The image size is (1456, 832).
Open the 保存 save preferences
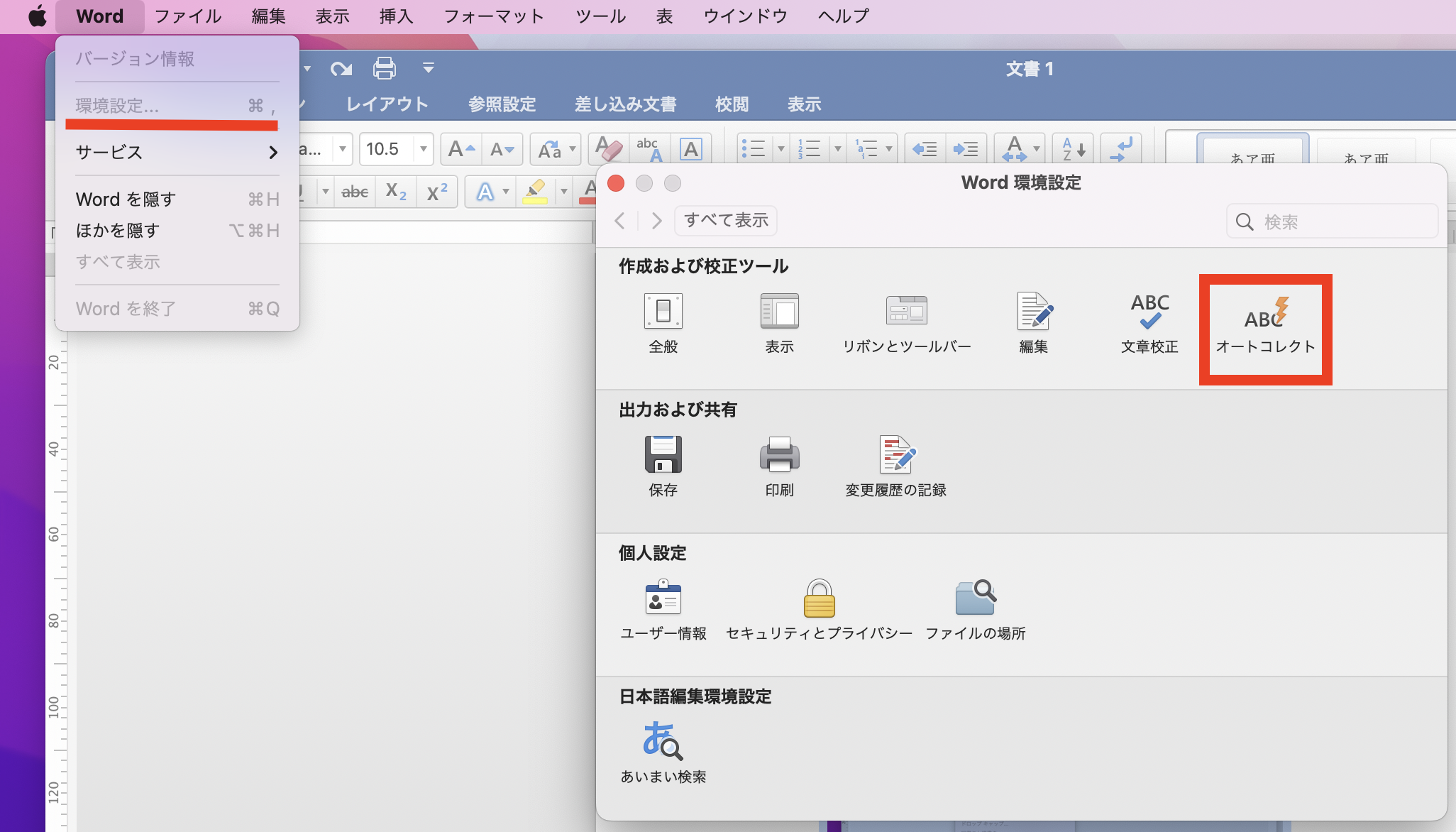(663, 466)
